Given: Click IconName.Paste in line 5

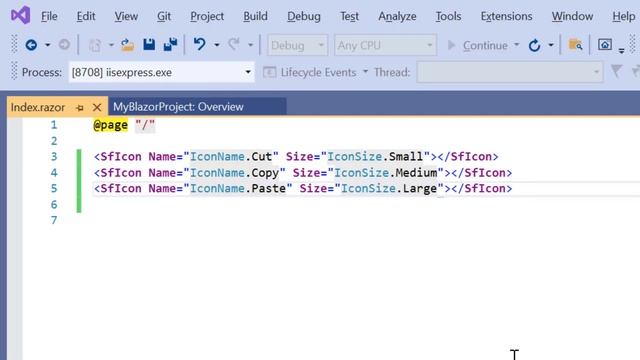Looking at the screenshot, I should click(x=238, y=189).
